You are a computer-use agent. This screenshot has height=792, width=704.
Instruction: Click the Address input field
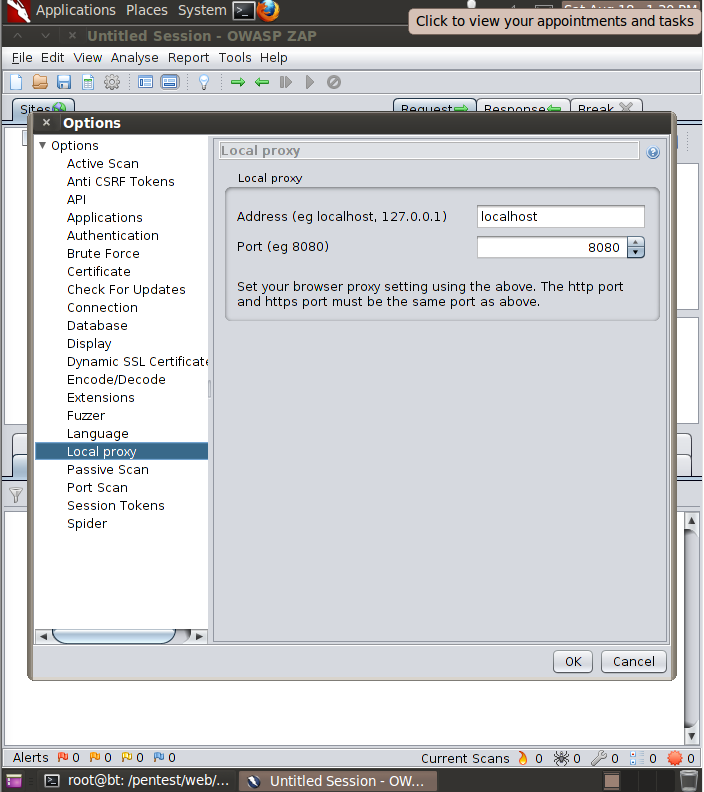pyautogui.click(x=560, y=217)
